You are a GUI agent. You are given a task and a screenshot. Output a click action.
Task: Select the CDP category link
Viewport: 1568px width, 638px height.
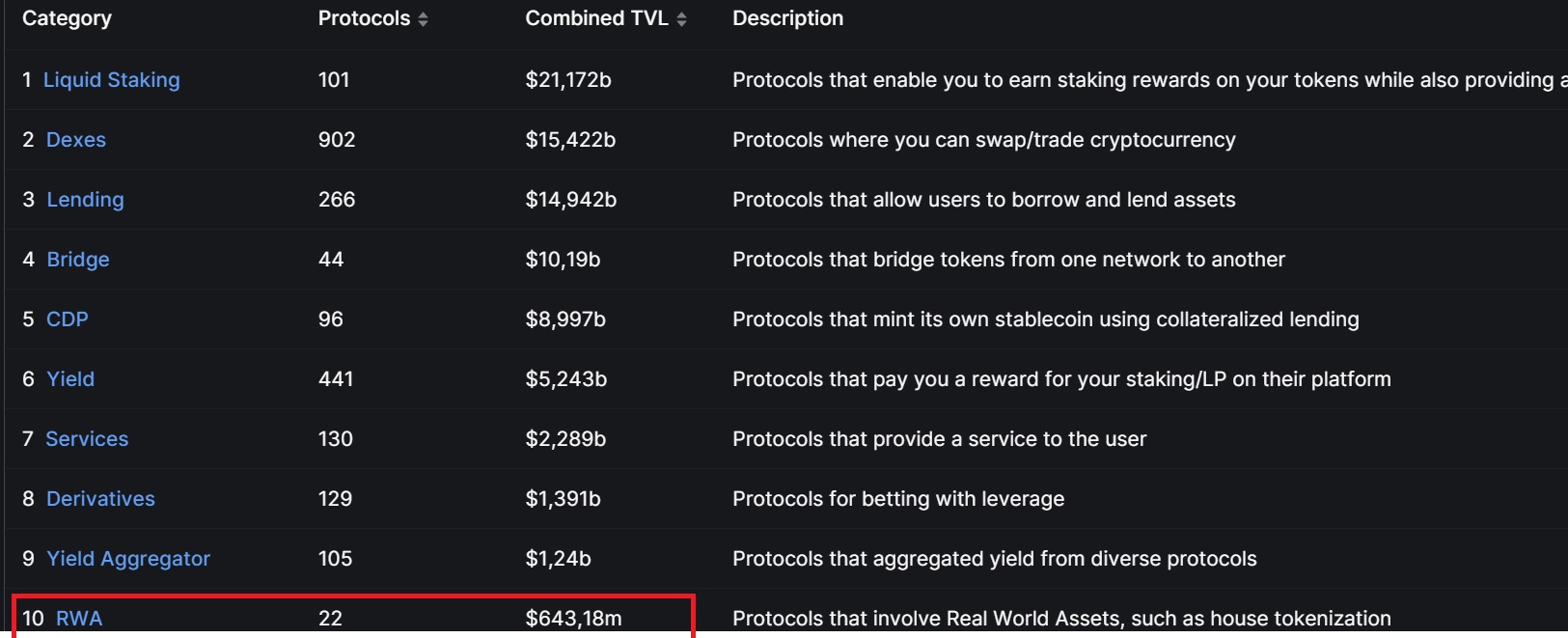68,319
